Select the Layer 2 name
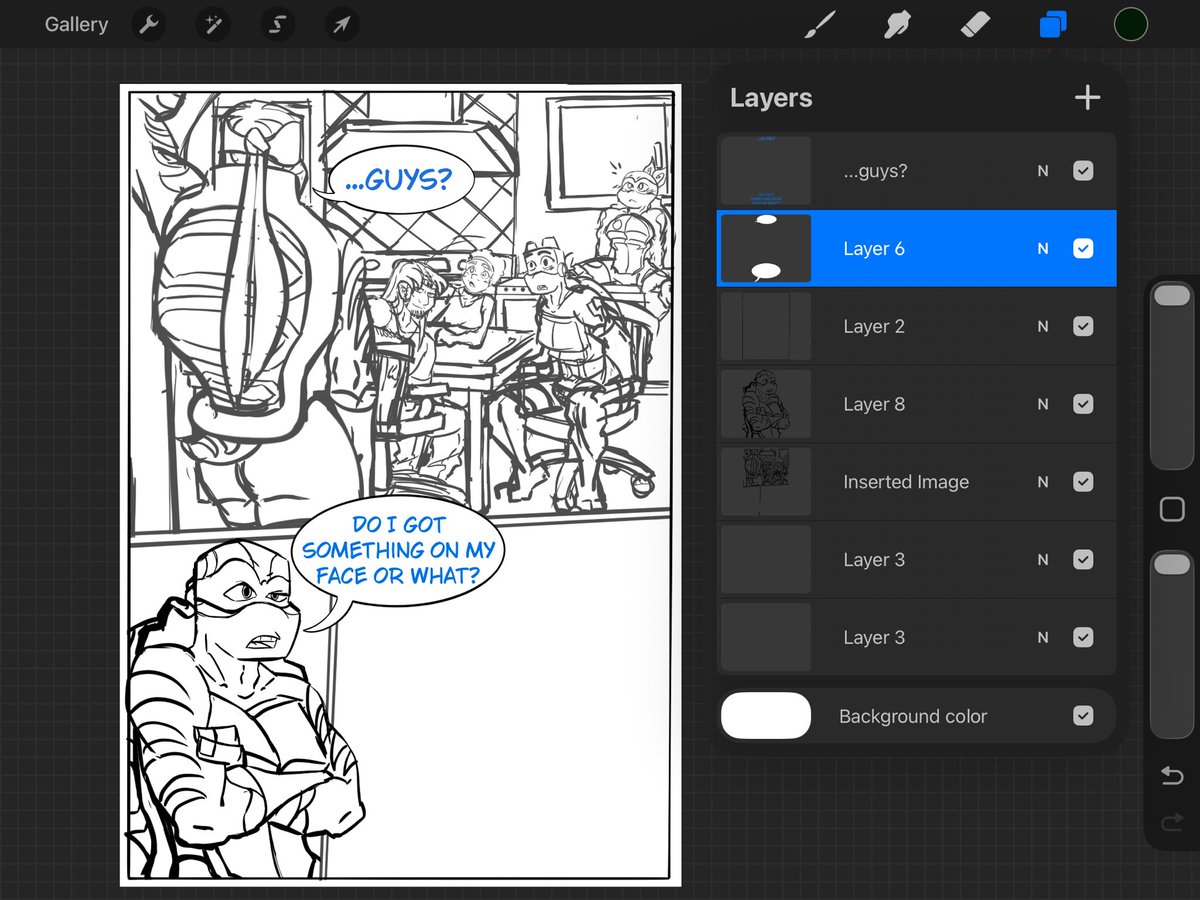 tap(874, 326)
